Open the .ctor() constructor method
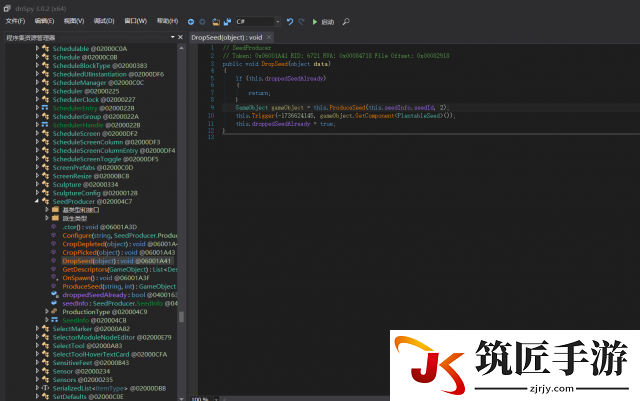This screenshot has height=401, width=640. click(x=99, y=227)
